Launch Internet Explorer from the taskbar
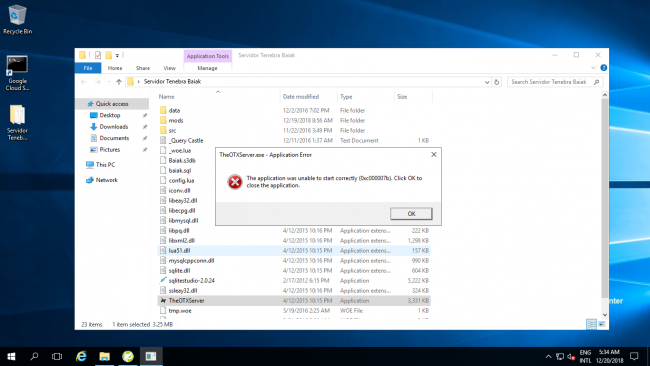Image resolution: width=650 pixels, height=366 pixels. [x=81, y=356]
